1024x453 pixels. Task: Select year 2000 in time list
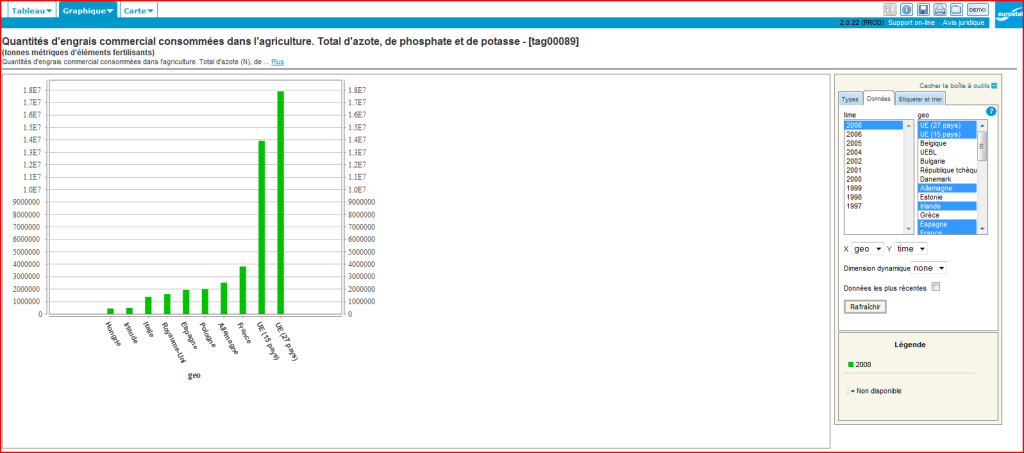click(x=874, y=179)
